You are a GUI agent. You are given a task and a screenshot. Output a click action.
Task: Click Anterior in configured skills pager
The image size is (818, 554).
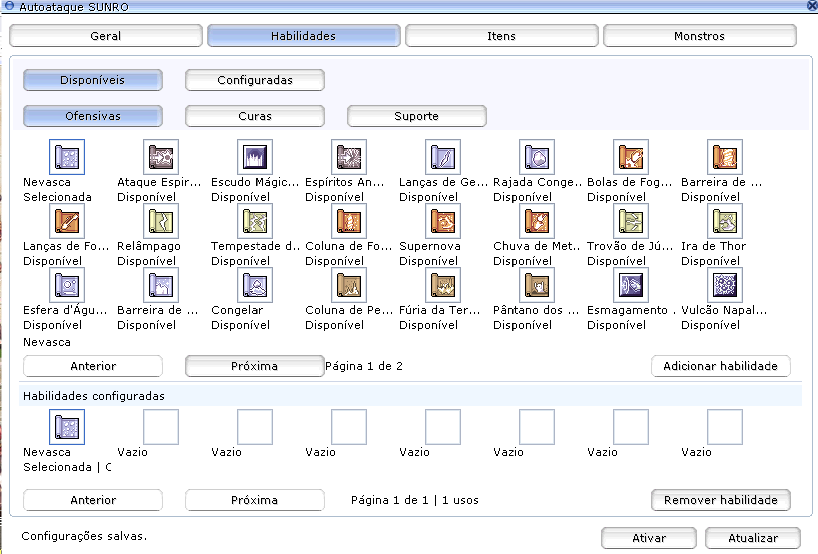tap(93, 500)
